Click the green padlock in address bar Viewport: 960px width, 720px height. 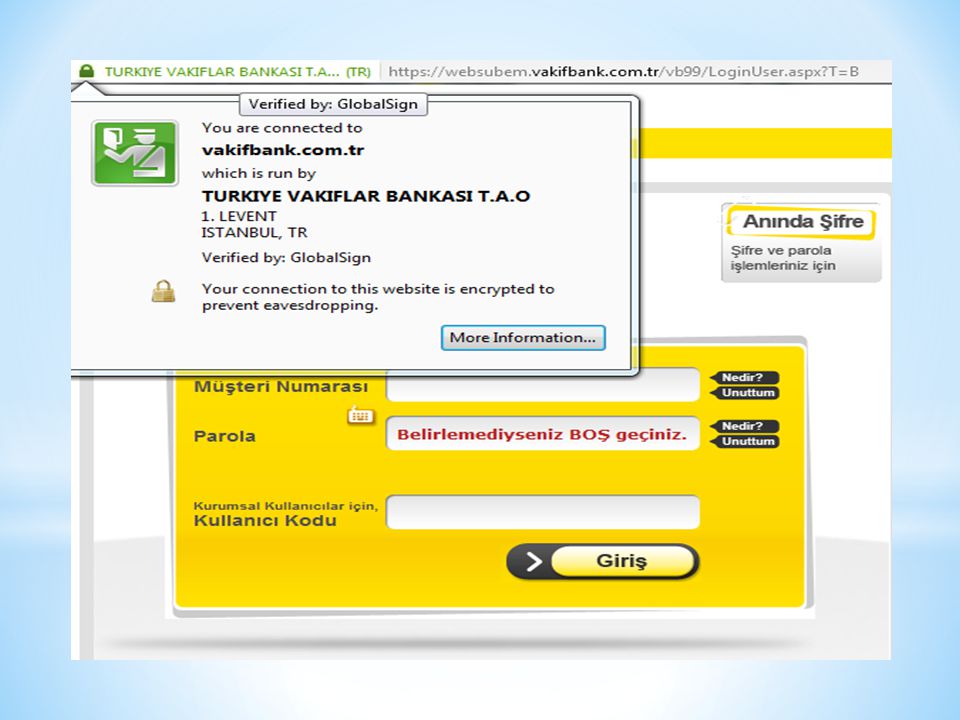coord(87,71)
